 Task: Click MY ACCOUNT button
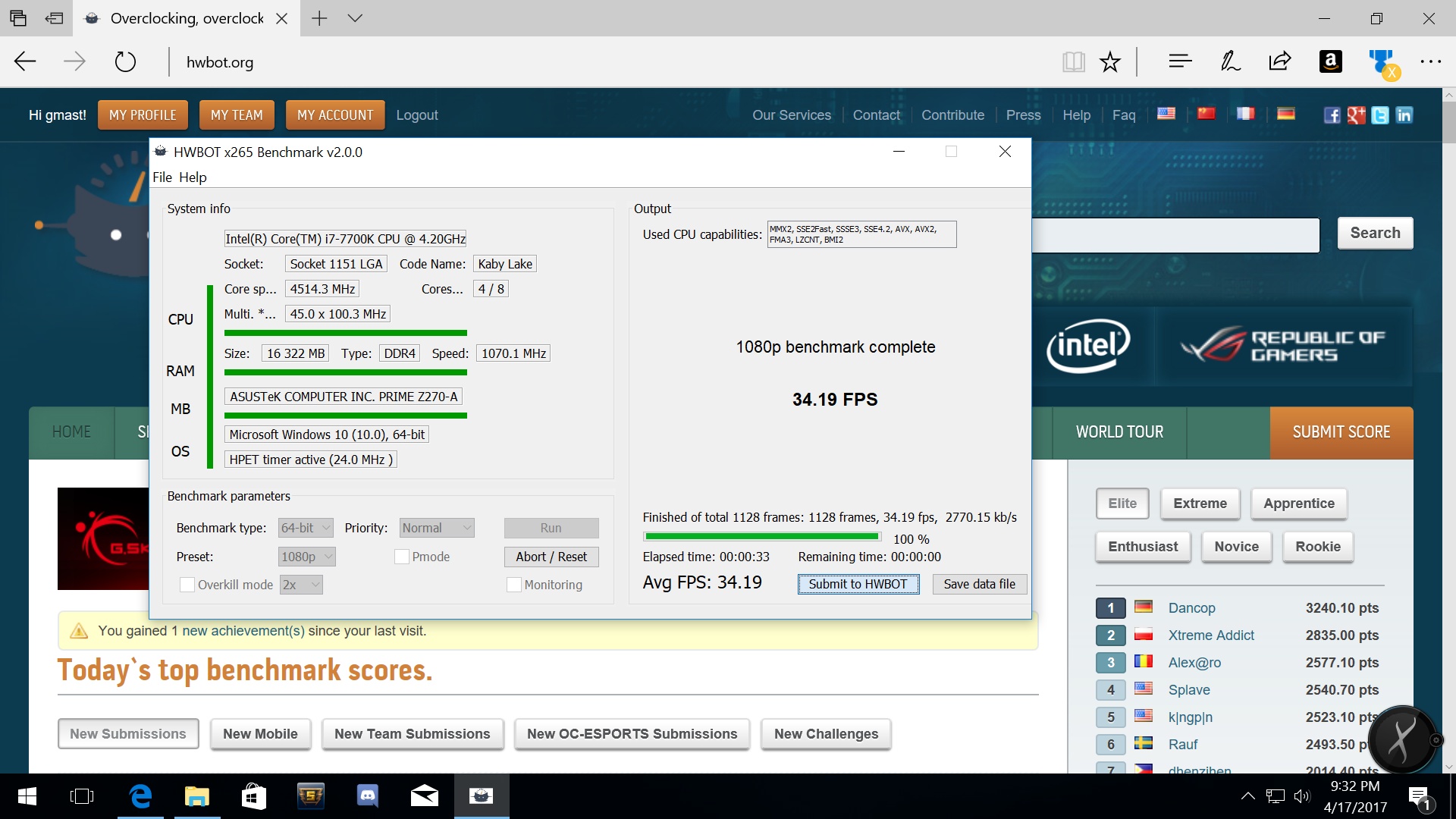(x=335, y=115)
